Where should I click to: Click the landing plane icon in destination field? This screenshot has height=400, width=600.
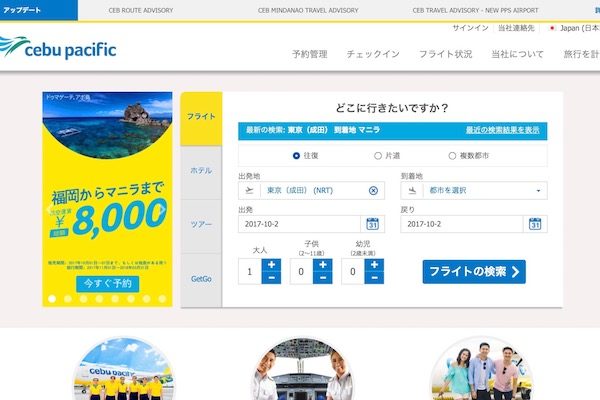click(412, 190)
